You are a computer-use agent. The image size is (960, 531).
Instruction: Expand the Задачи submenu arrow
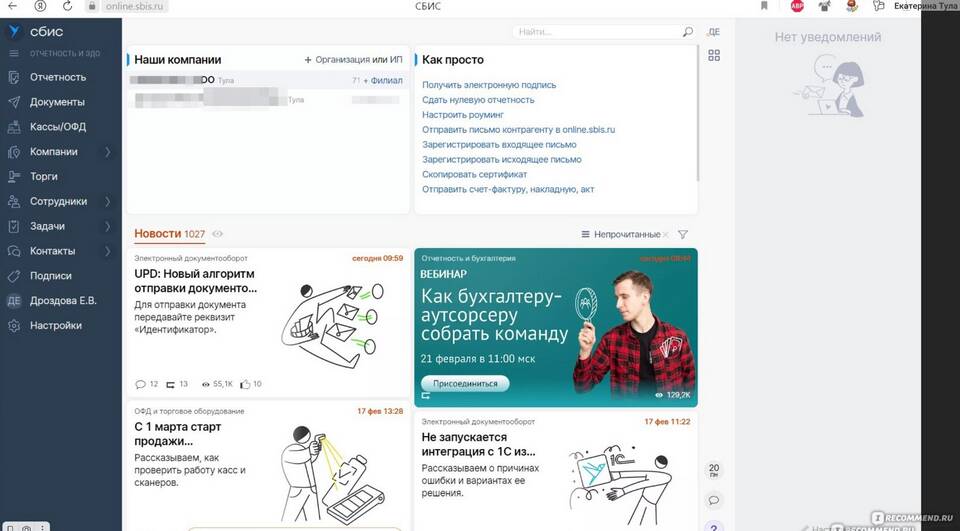click(x=108, y=226)
